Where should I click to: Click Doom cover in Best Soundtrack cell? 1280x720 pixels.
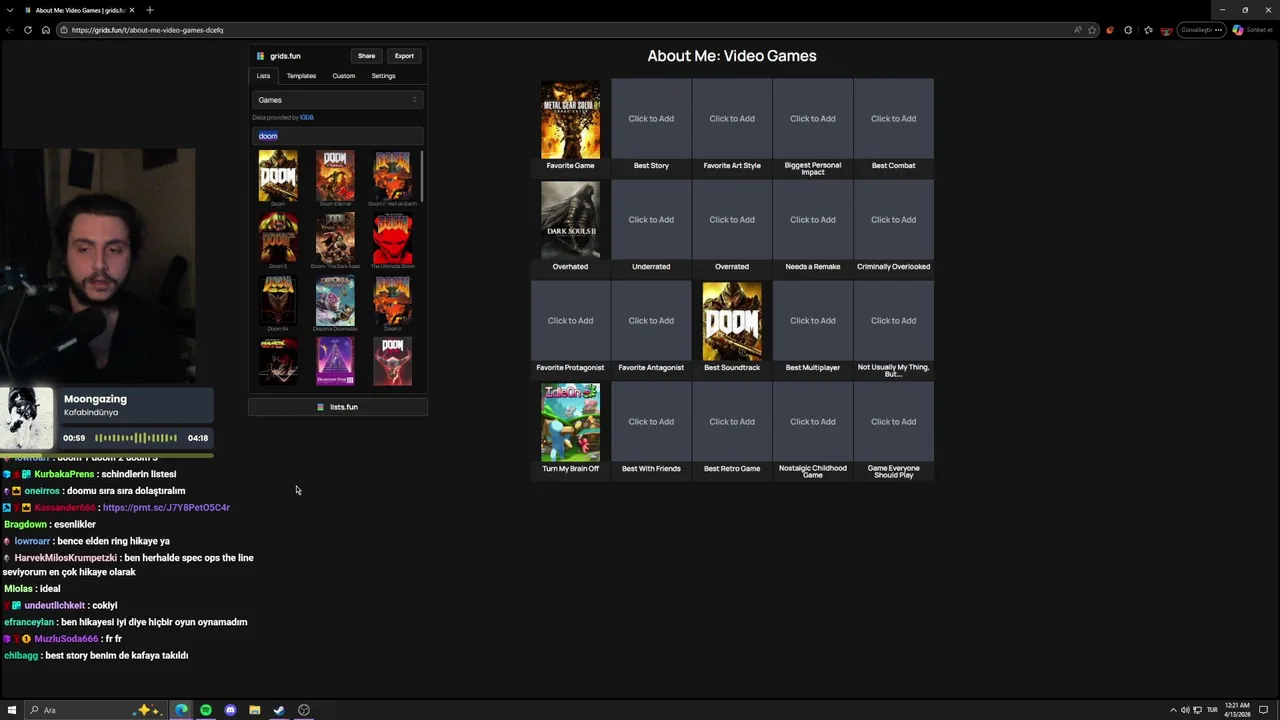tap(732, 321)
